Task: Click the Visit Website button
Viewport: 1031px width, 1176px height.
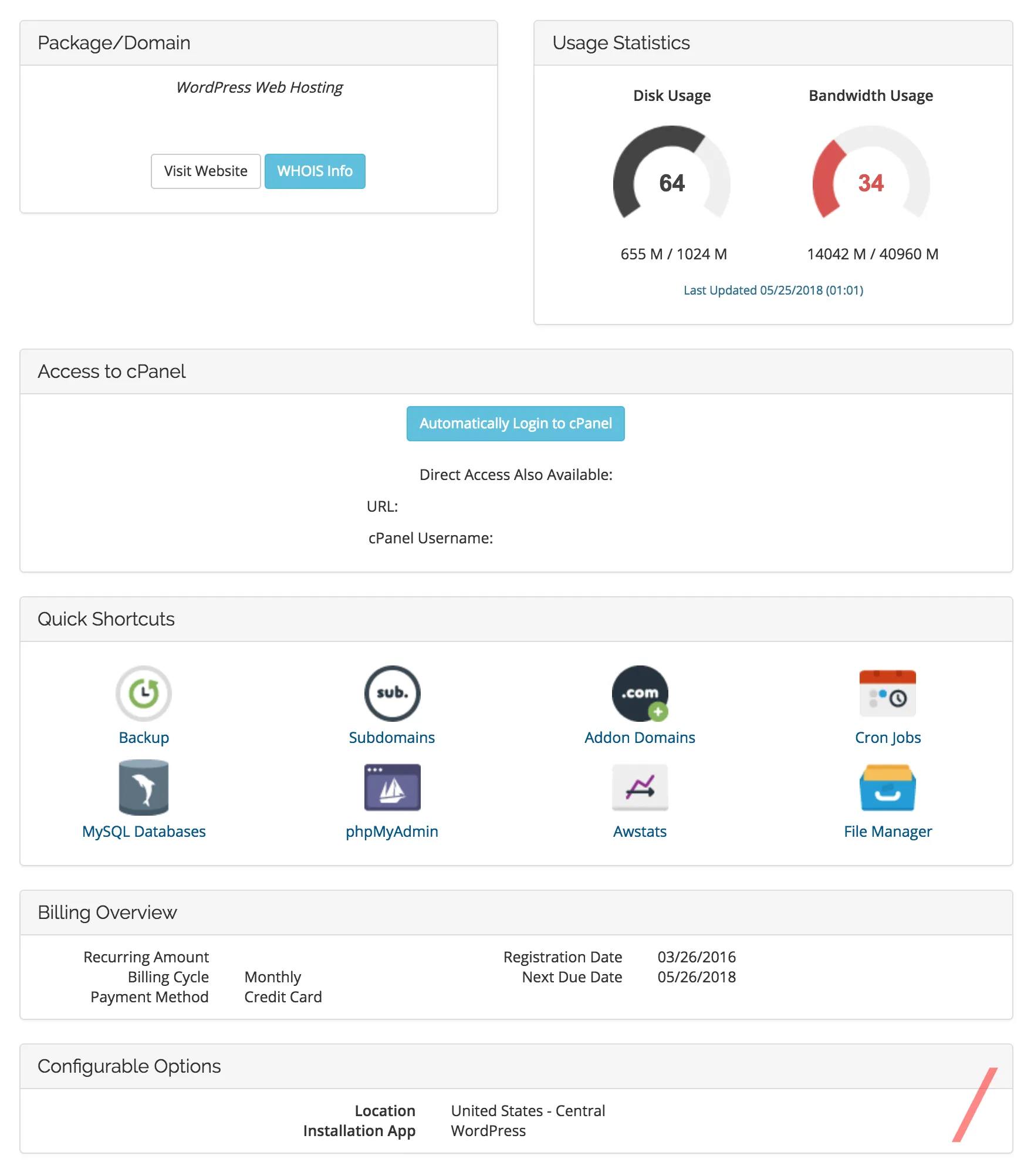Action: 205,171
